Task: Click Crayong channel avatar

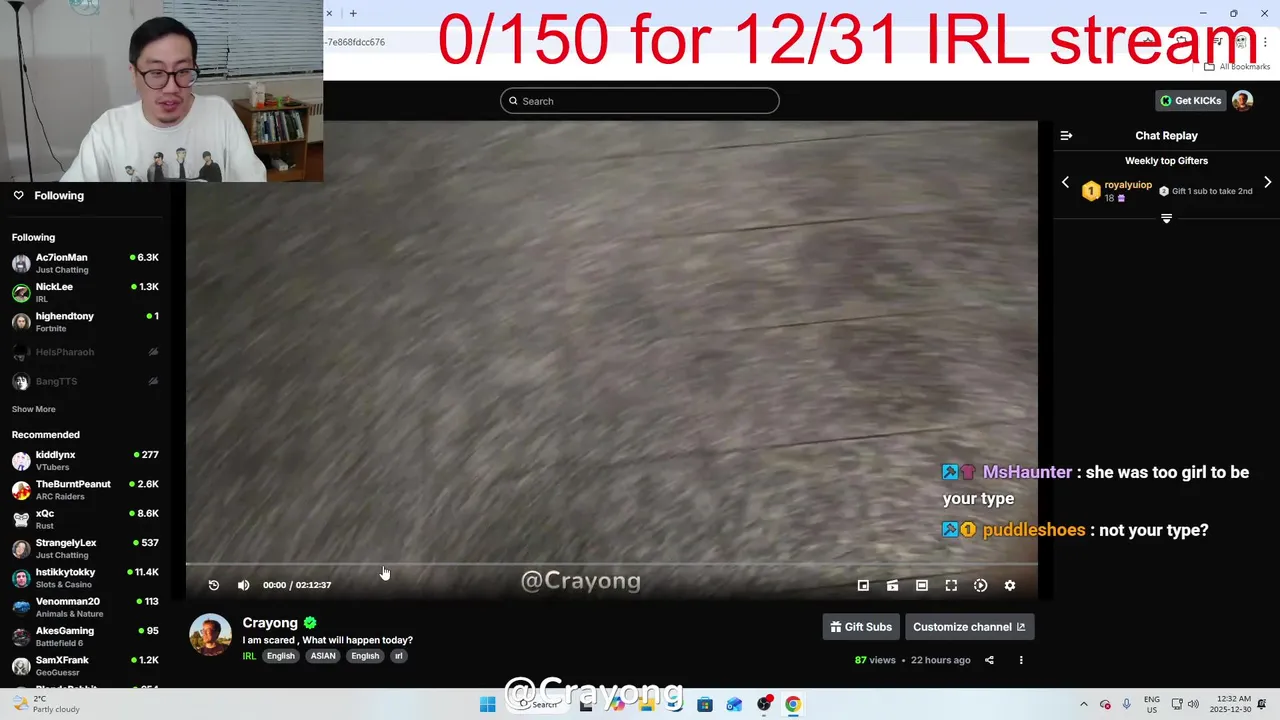Action: pos(210,635)
